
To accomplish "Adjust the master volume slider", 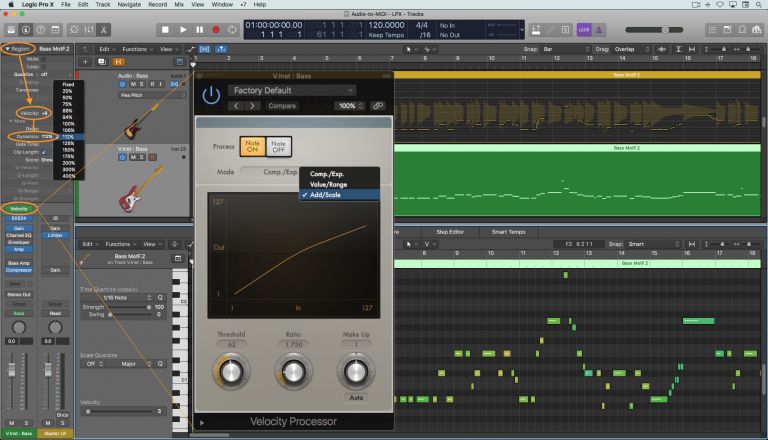I will click(654, 30).
